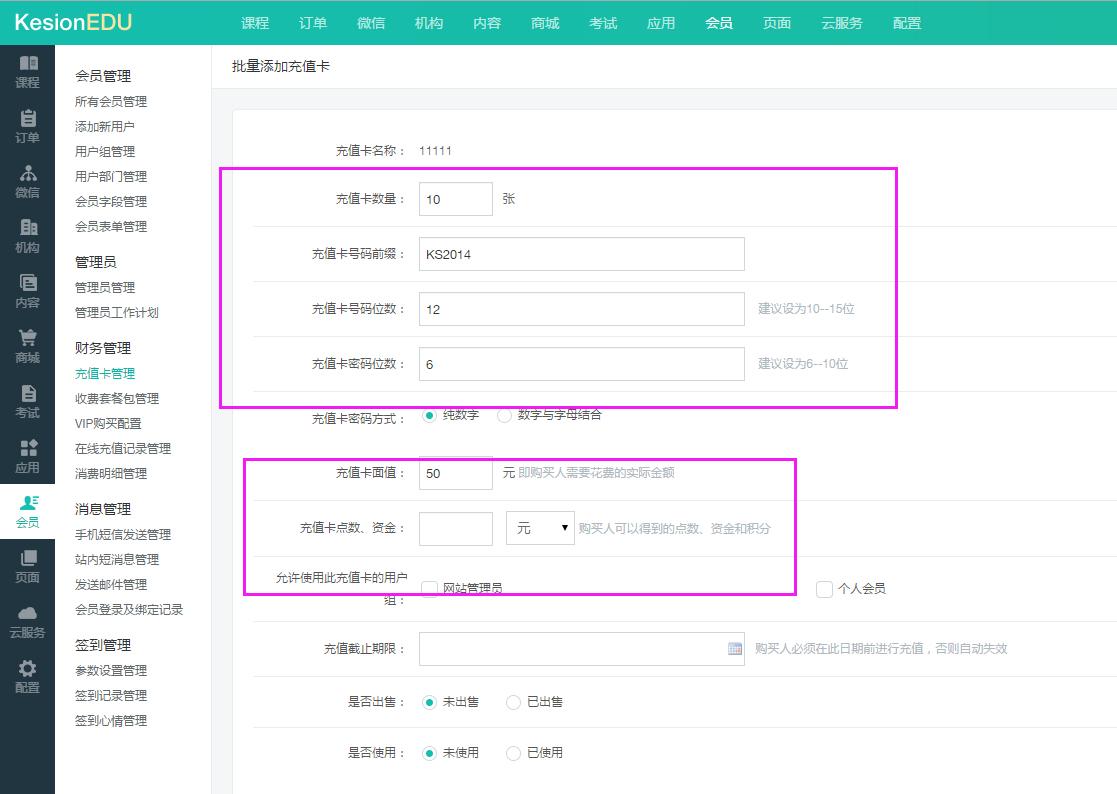Select the 已出售 radio button
This screenshot has height=794, width=1117.
(514, 702)
